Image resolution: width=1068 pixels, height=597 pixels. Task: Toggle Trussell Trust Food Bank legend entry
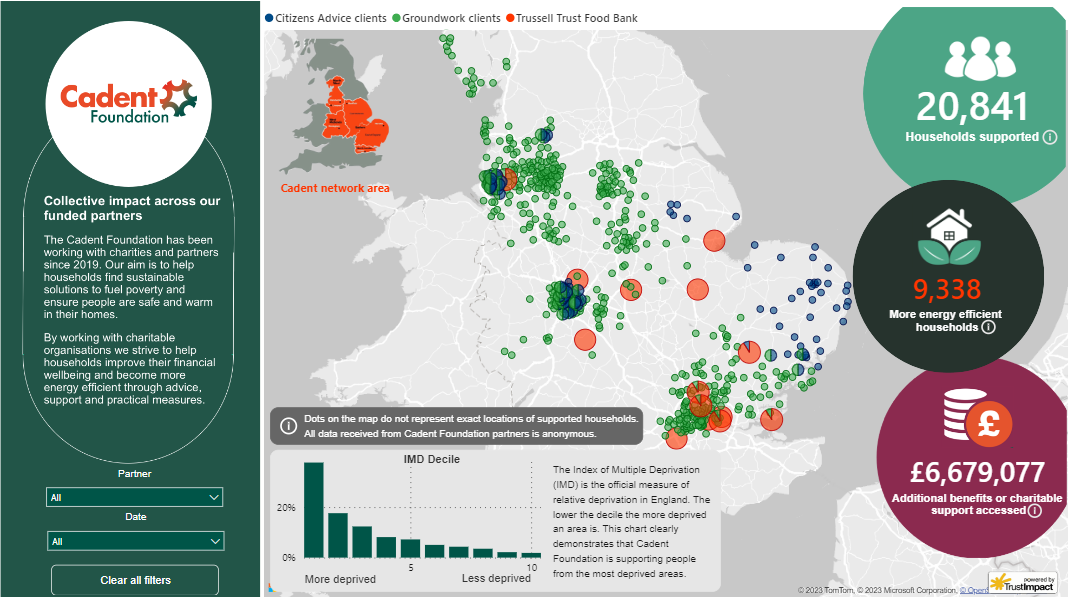(573, 18)
